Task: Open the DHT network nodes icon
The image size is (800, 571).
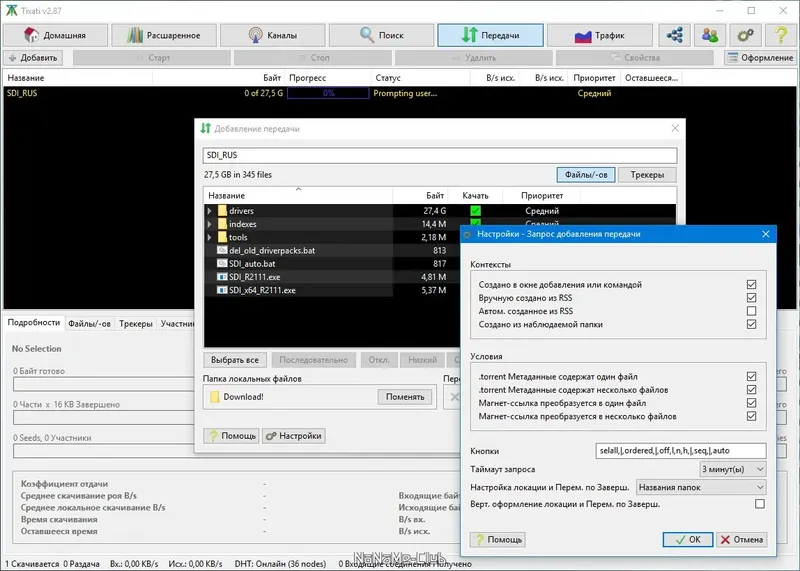Action: [674, 35]
